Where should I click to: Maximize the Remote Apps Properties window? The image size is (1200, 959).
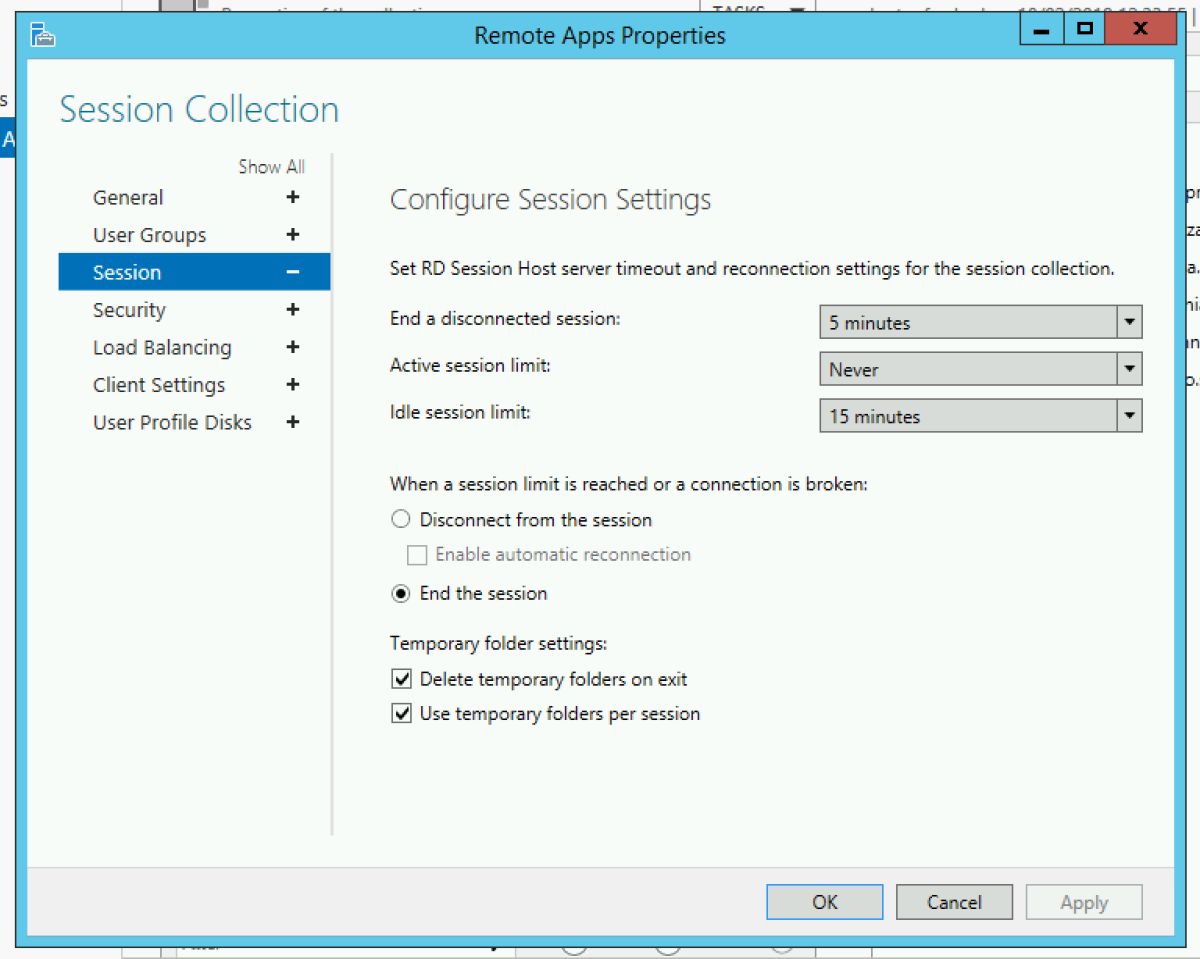pyautogui.click(x=1084, y=29)
